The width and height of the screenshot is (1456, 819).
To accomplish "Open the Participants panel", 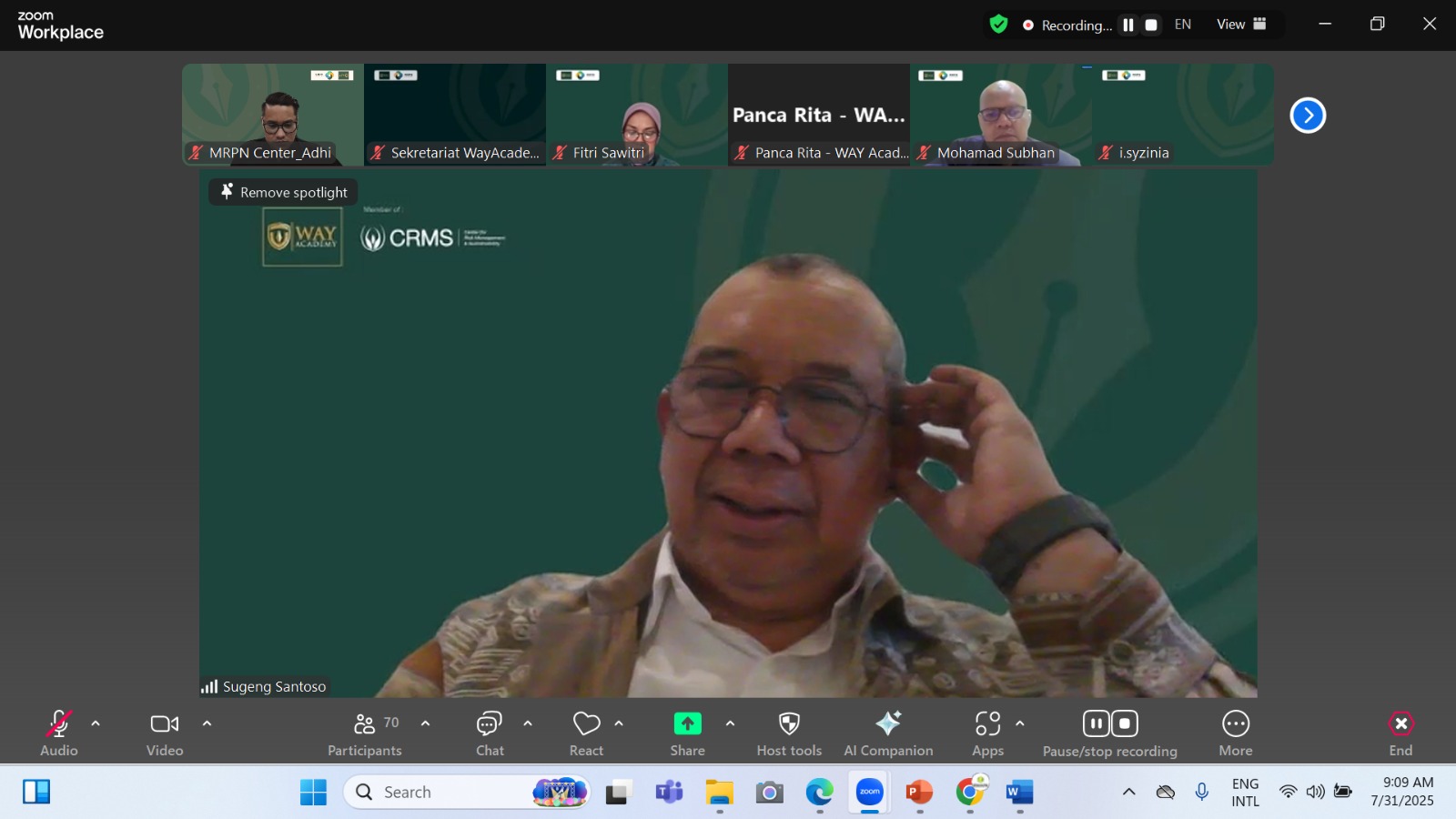I will point(365,733).
